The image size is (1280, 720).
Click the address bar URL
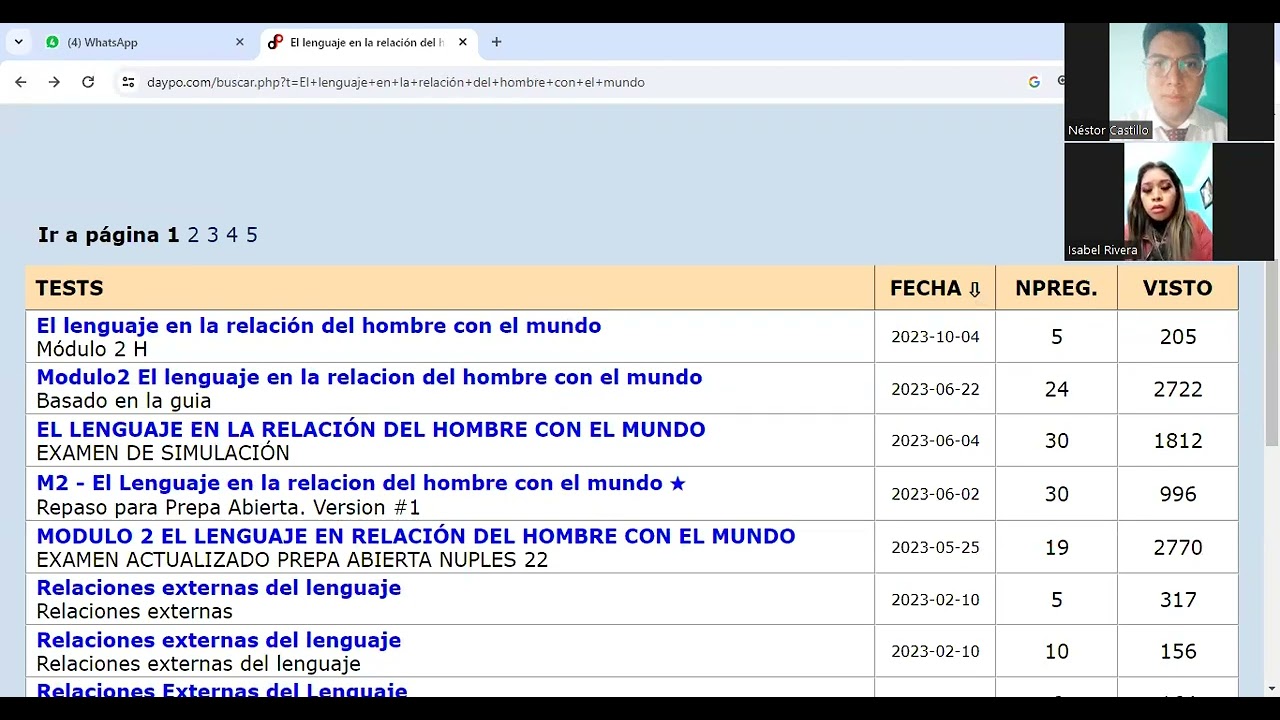[x=396, y=82]
